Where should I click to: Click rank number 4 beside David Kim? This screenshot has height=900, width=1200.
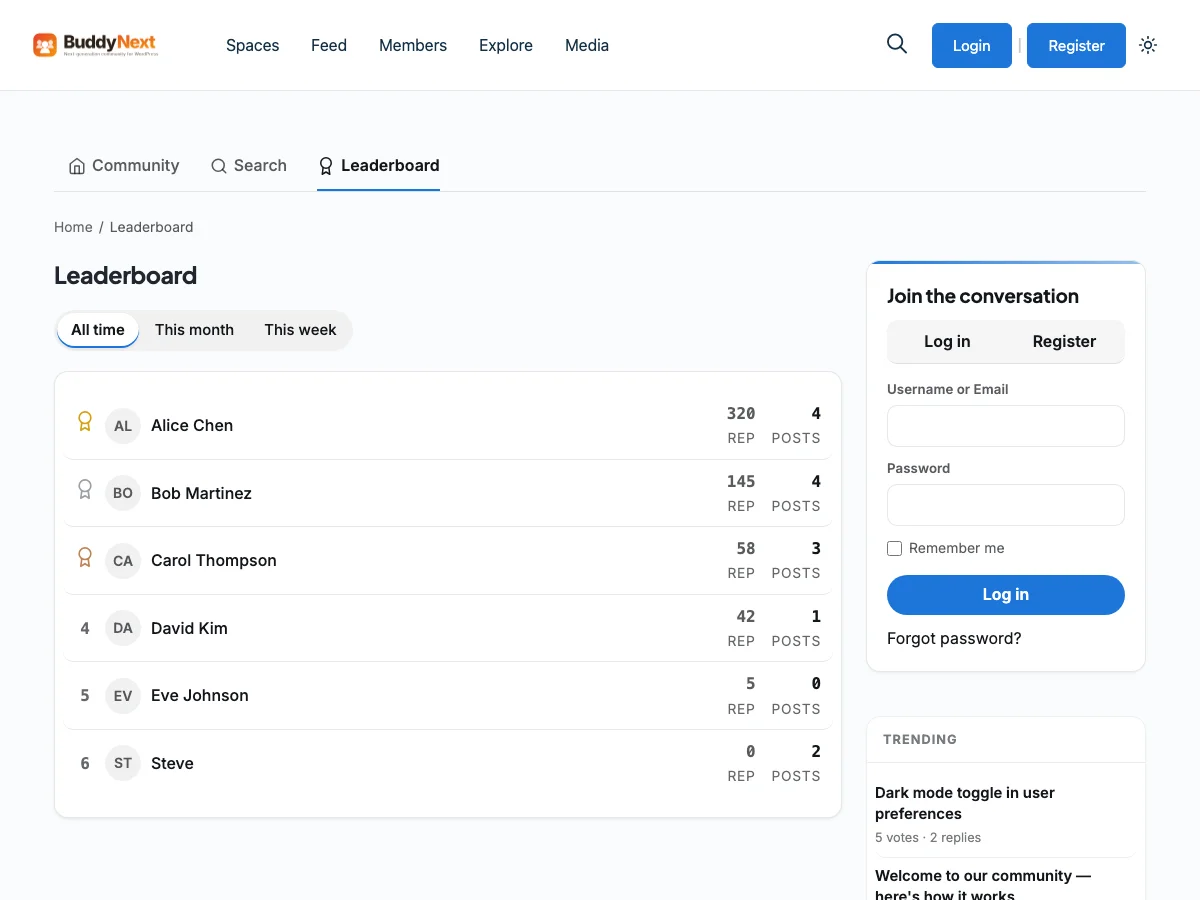(85, 628)
